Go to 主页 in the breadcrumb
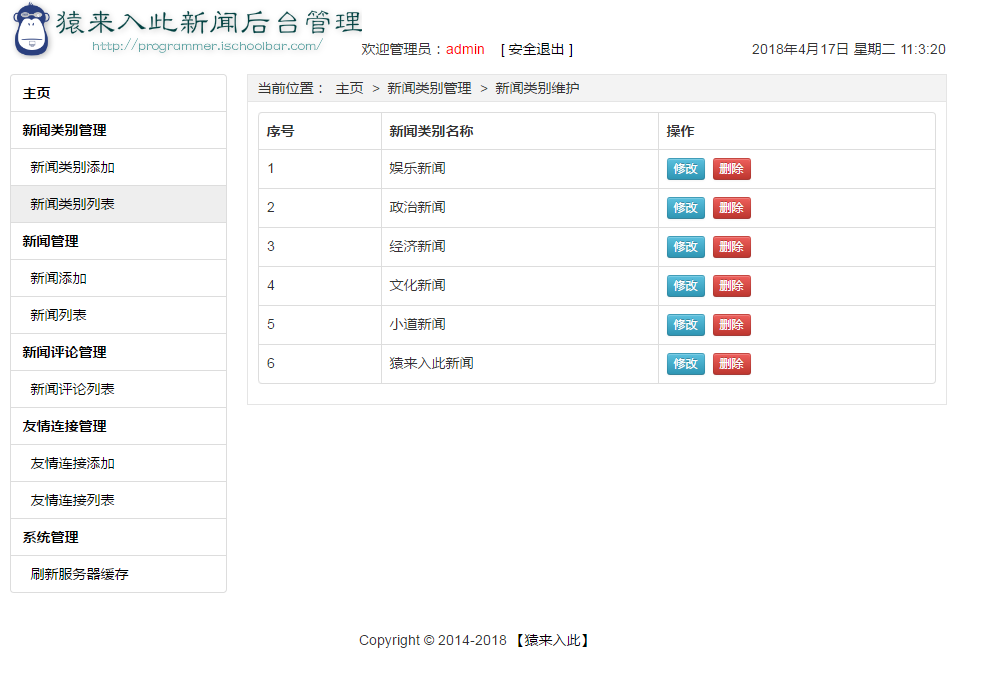 (349, 89)
